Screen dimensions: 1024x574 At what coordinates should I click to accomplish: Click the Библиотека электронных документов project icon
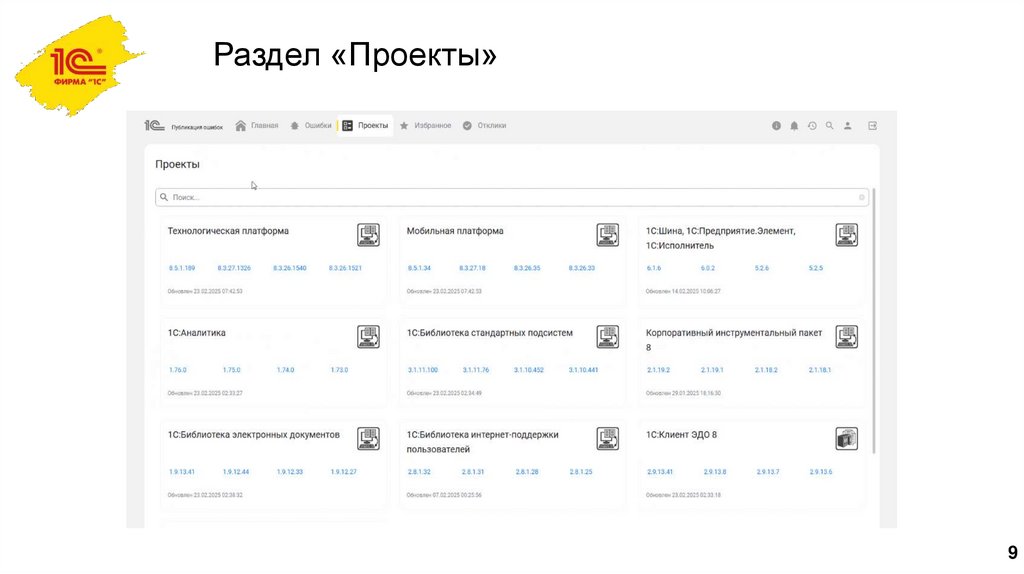pyautogui.click(x=368, y=439)
